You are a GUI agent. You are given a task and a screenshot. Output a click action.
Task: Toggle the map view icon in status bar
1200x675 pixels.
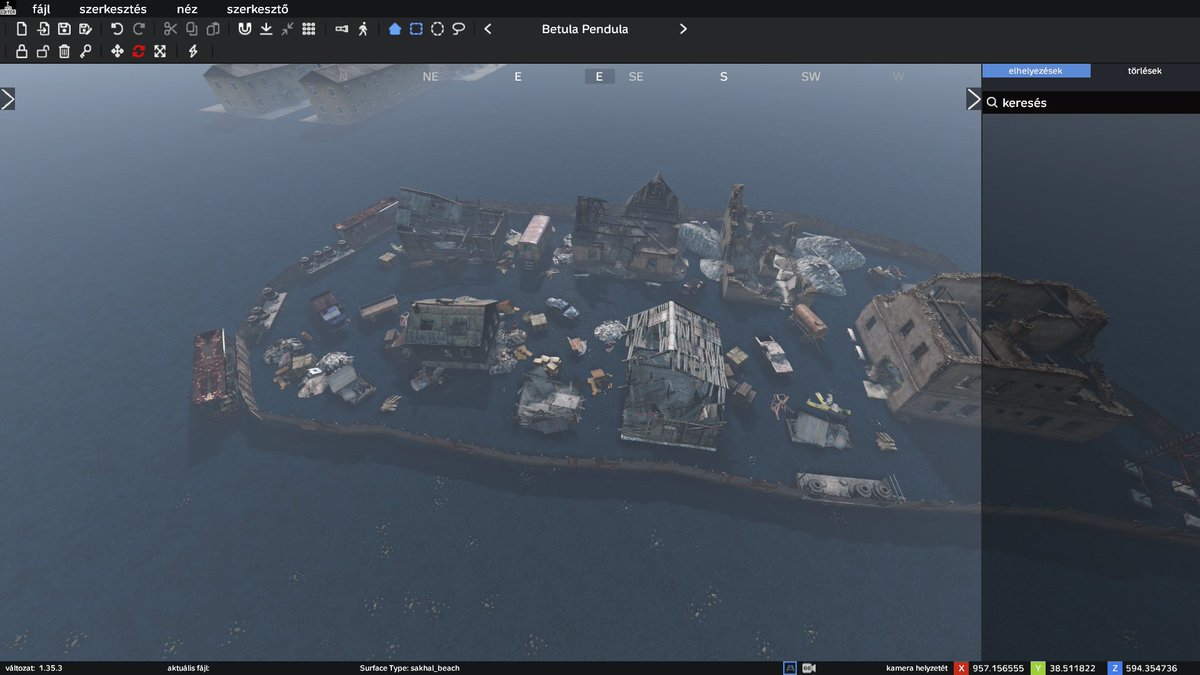790,668
